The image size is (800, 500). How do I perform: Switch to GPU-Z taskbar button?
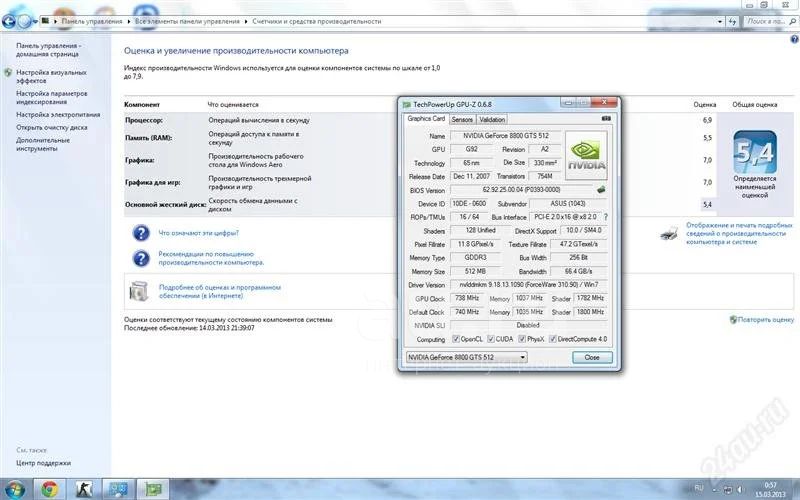coord(153,489)
